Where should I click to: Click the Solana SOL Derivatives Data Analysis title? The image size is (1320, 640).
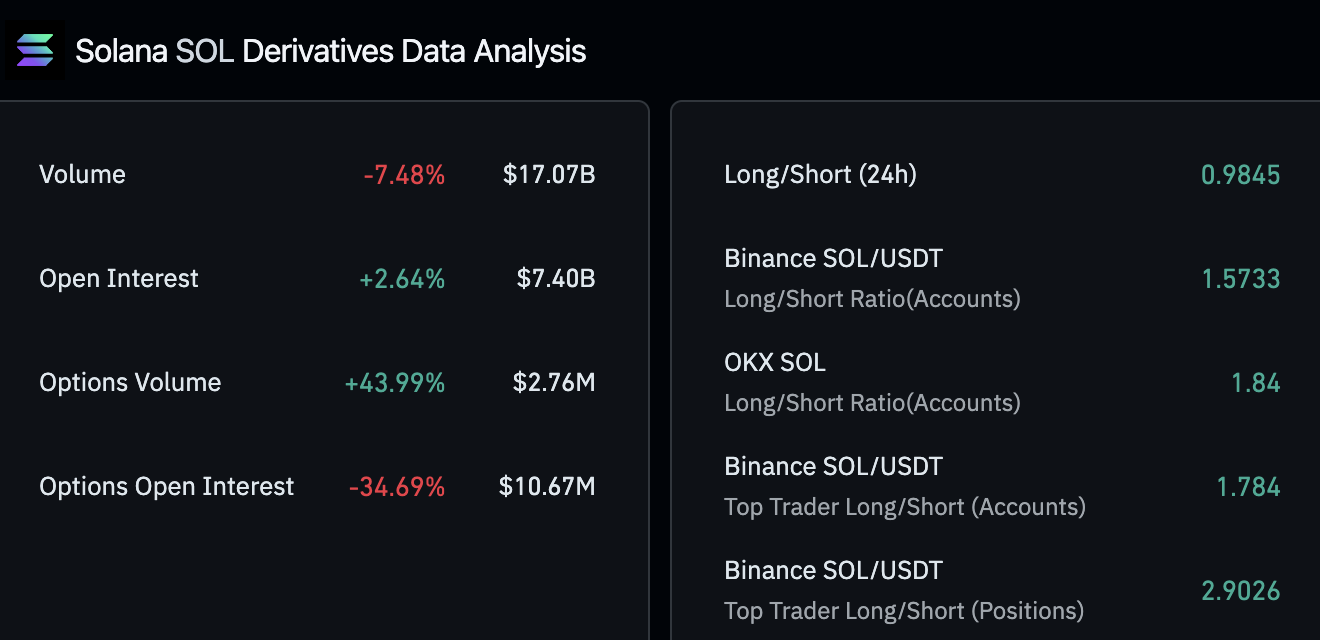(x=331, y=51)
